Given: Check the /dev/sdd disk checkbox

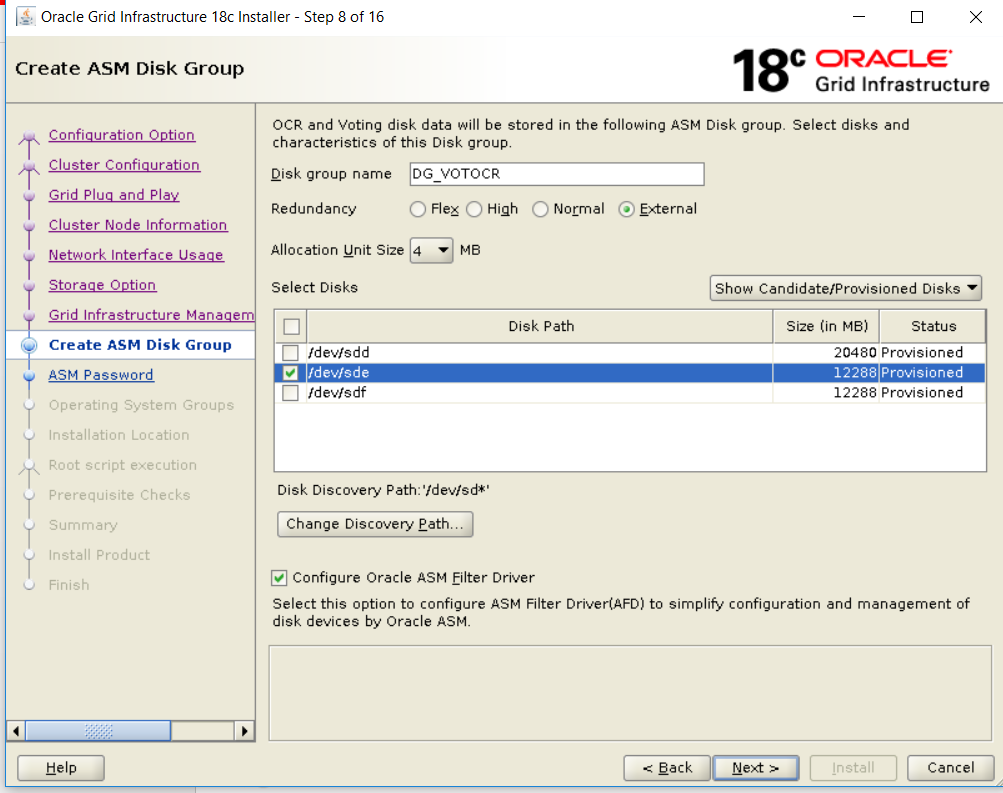Looking at the screenshot, I should pos(290,352).
